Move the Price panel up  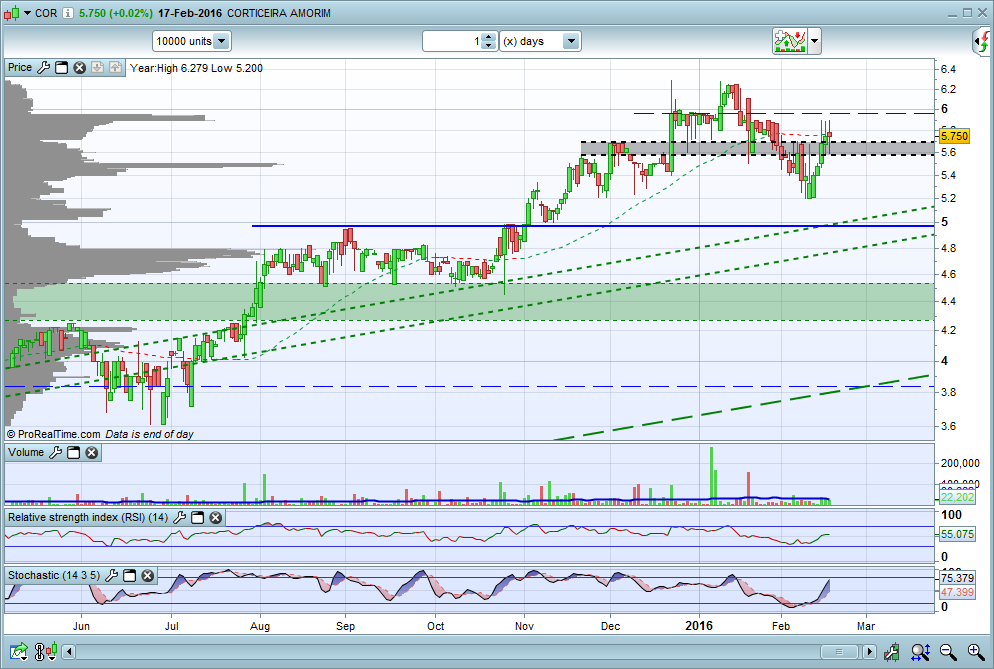point(115,67)
